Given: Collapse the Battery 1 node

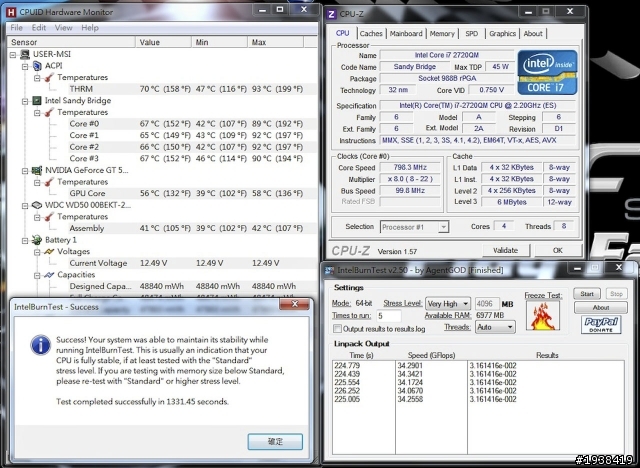Looking at the screenshot, I should click(x=25, y=240).
